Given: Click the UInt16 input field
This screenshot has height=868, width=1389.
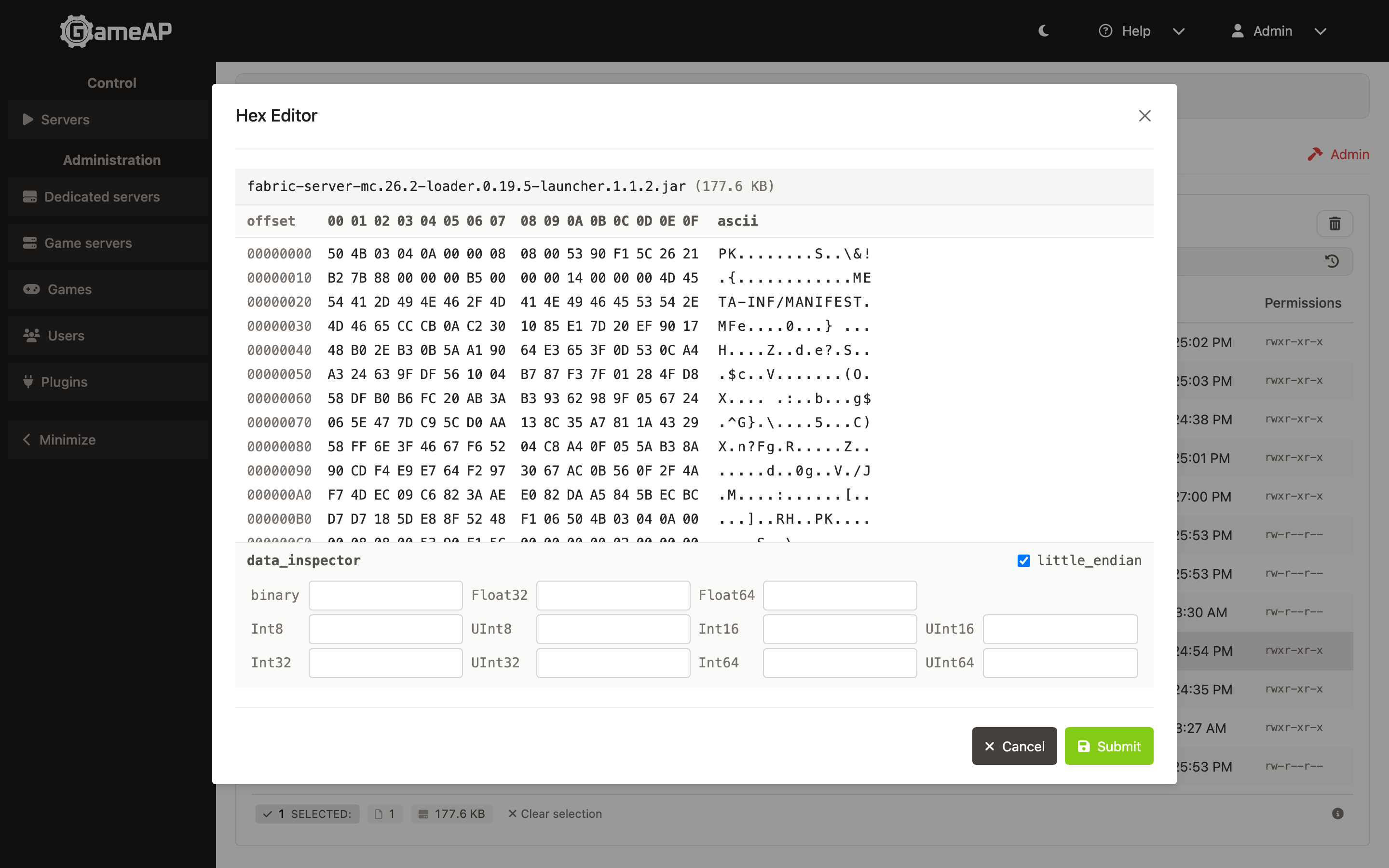Looking at the screenshot, I should point(1060,629).
